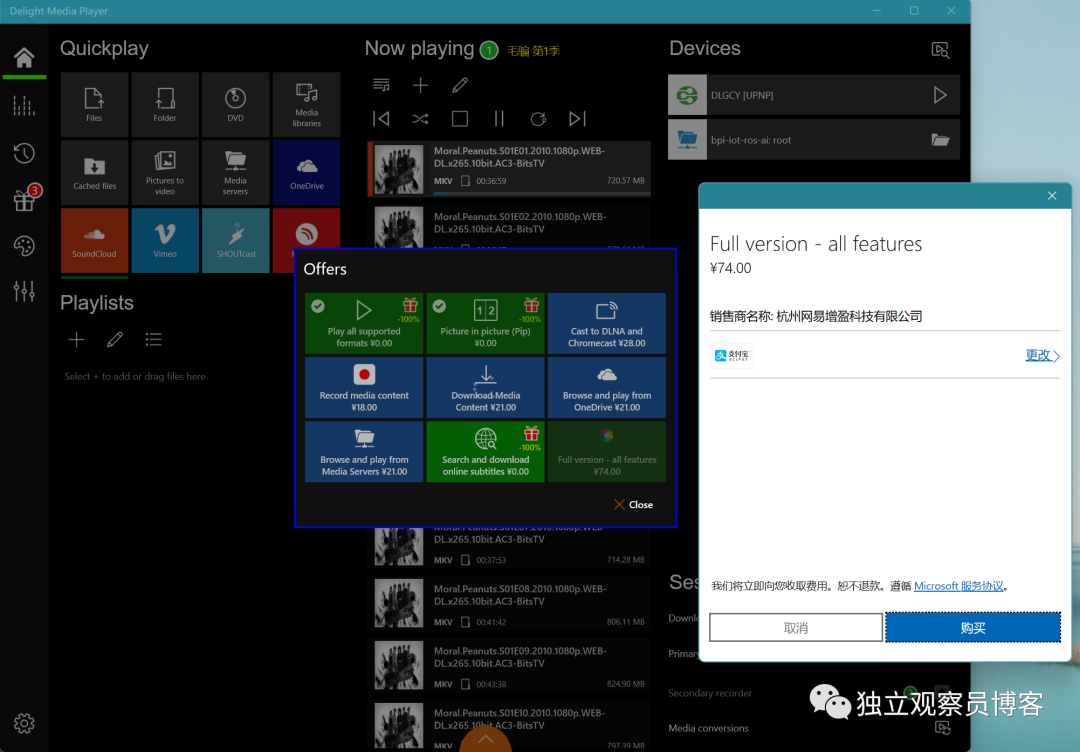Open the Microsoft 服务协议 link
Viewport: 1080px width, 752px height.
point(958,586)
